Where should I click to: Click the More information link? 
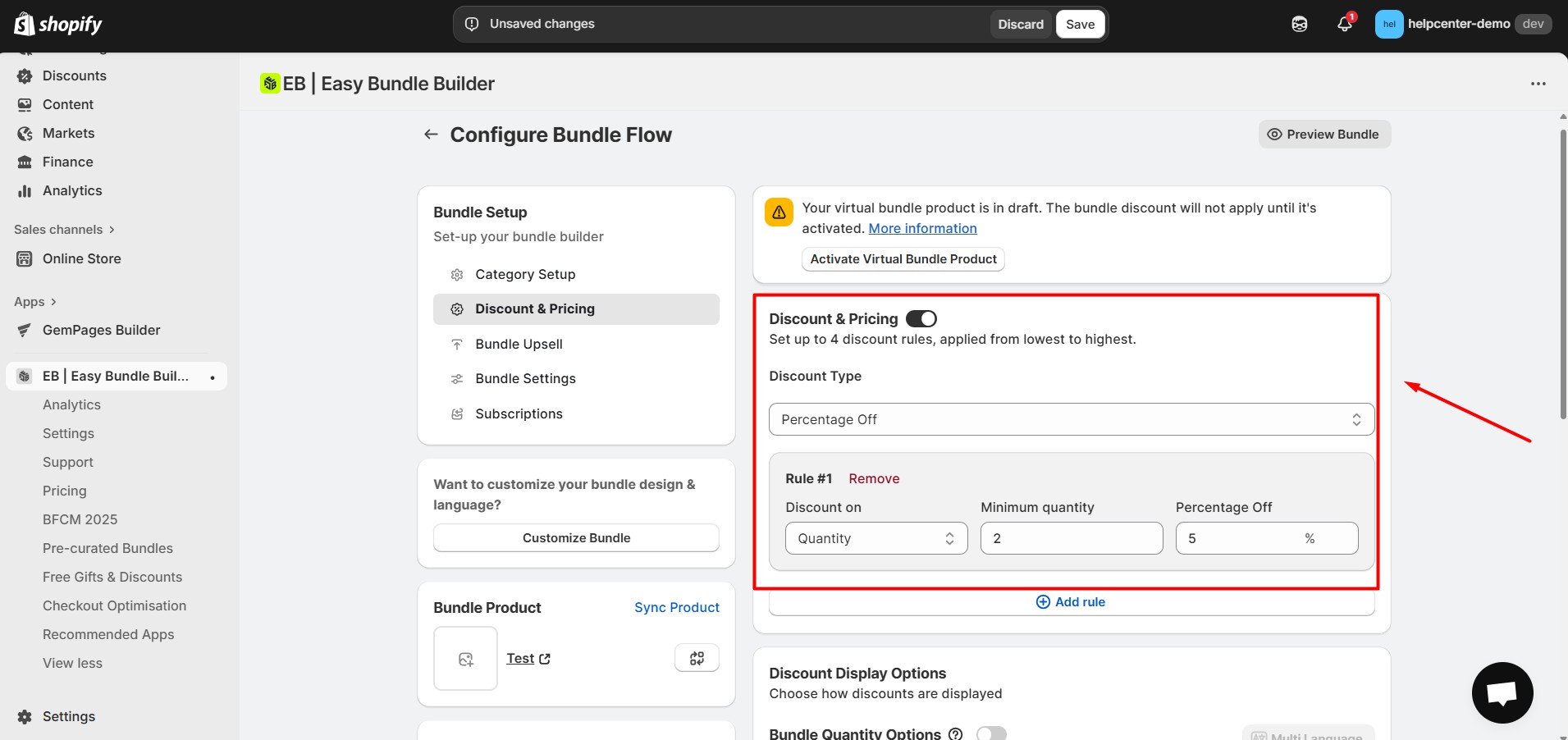click(922, 228)
